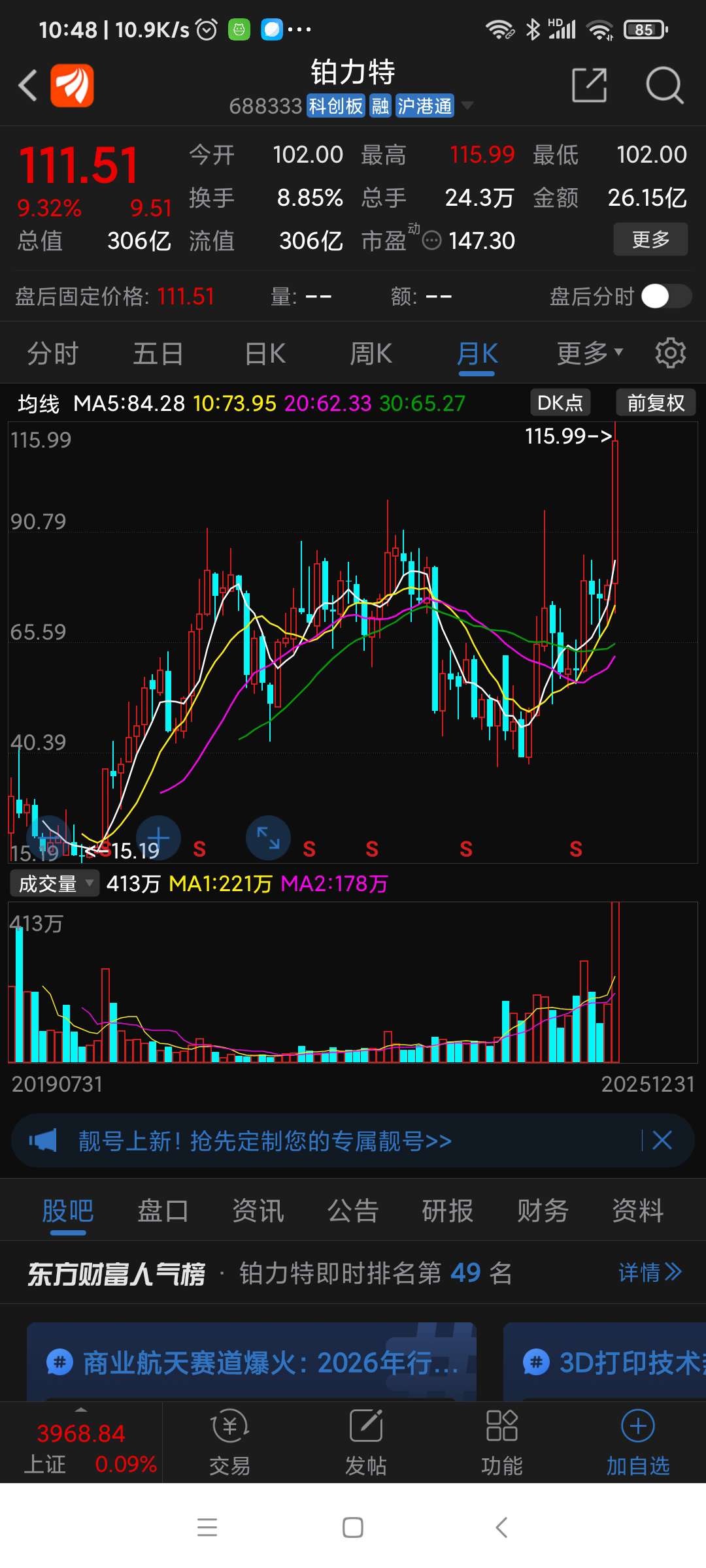Open the search magnifier icon
This screenshot has height=1568, width=706.
click(664, 85)
